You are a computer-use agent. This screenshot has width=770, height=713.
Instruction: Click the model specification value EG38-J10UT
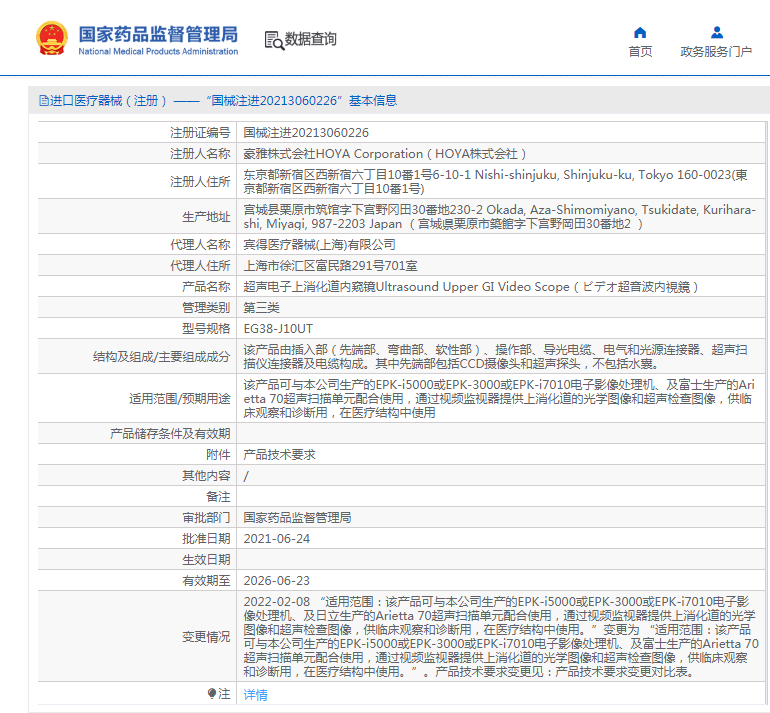[278, 328]
